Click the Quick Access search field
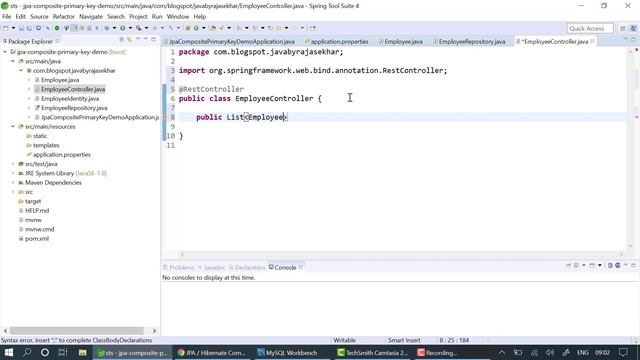 coord(590,28)
